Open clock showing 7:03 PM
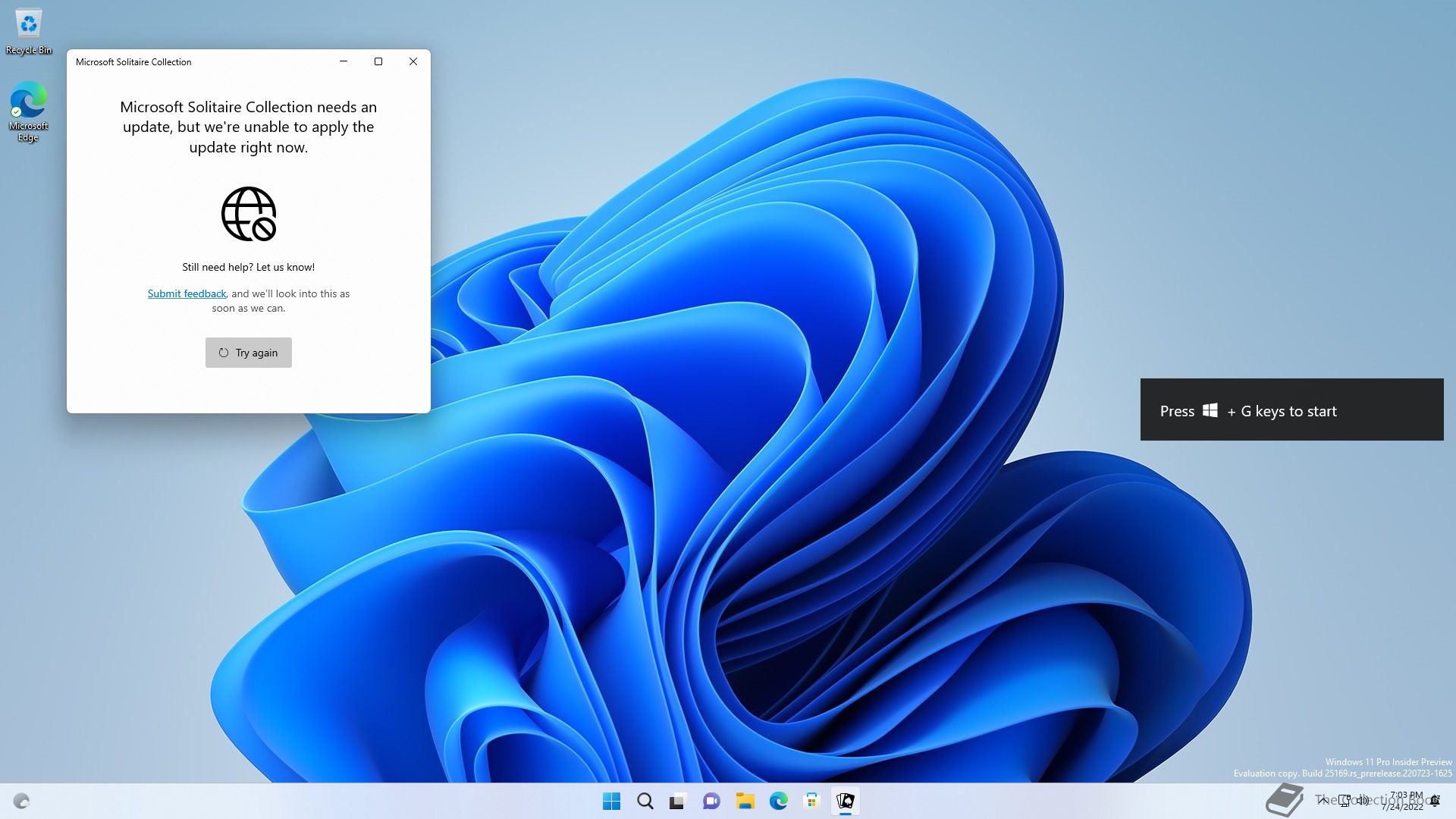The width and height of the screenshot is (1456, 819). (x=1404, y=801)
